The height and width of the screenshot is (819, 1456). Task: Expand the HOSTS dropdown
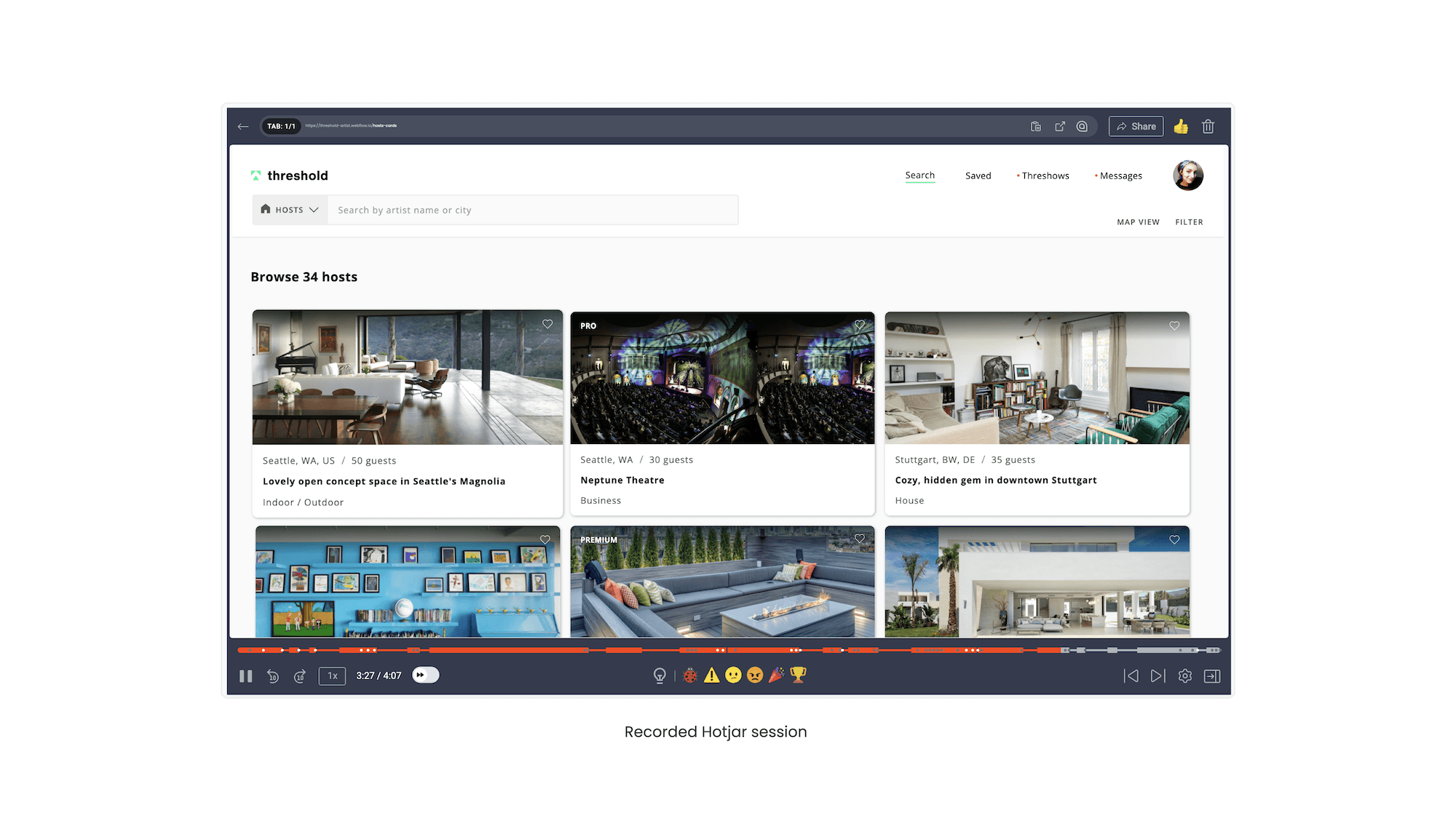click(x=290, y=210)
